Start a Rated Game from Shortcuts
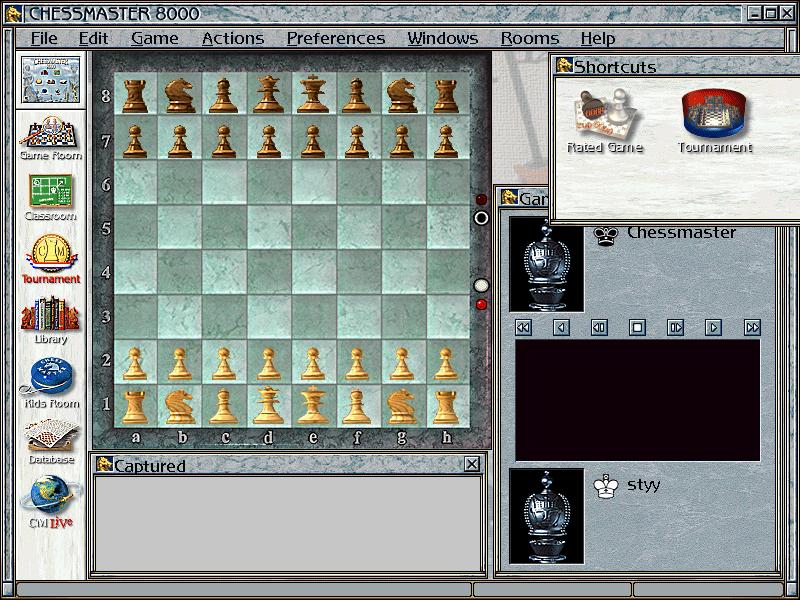The height and width of the screenshot is (600, 800). [605, 121]
